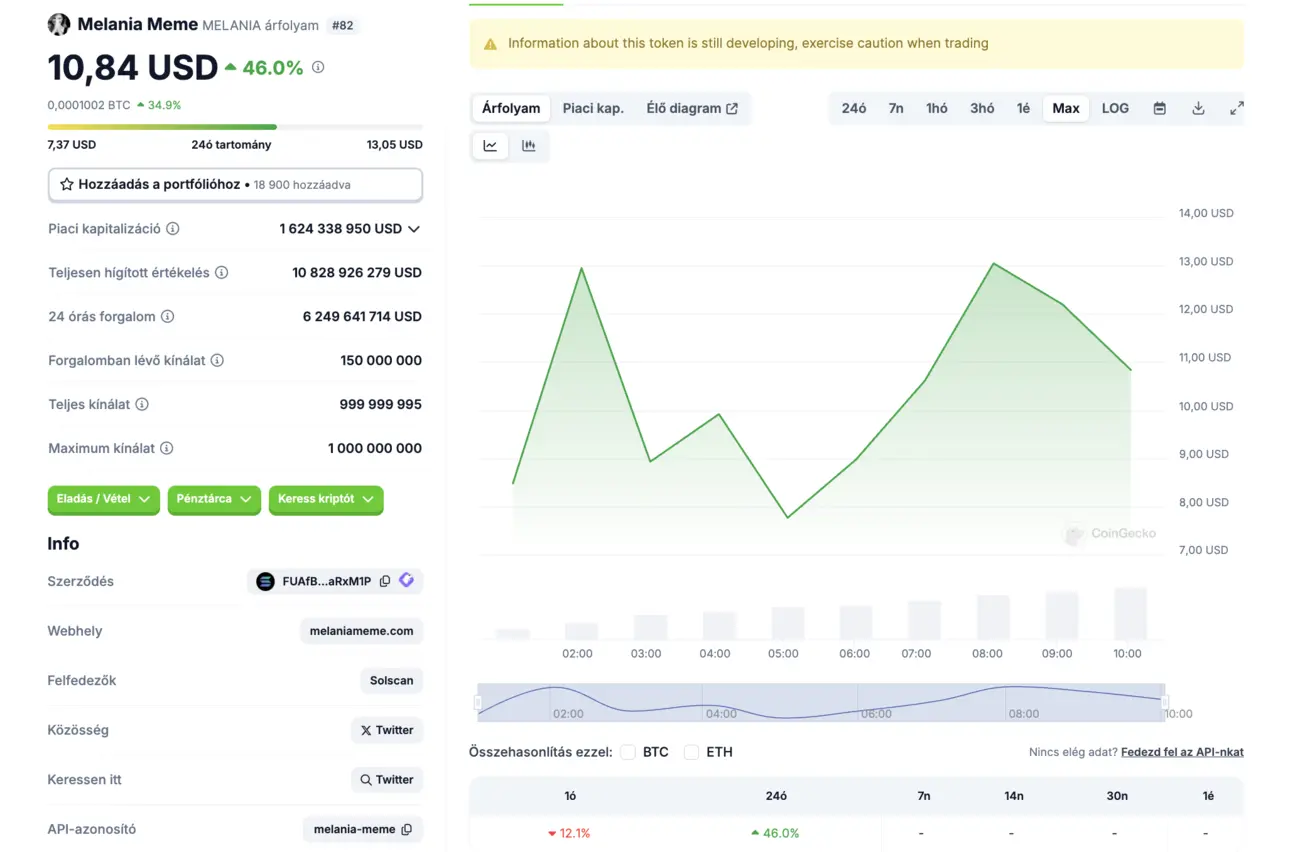Tick the BTC comparison checkbox
This screenshot has height=852, width=1300.
tap(628, 752)
